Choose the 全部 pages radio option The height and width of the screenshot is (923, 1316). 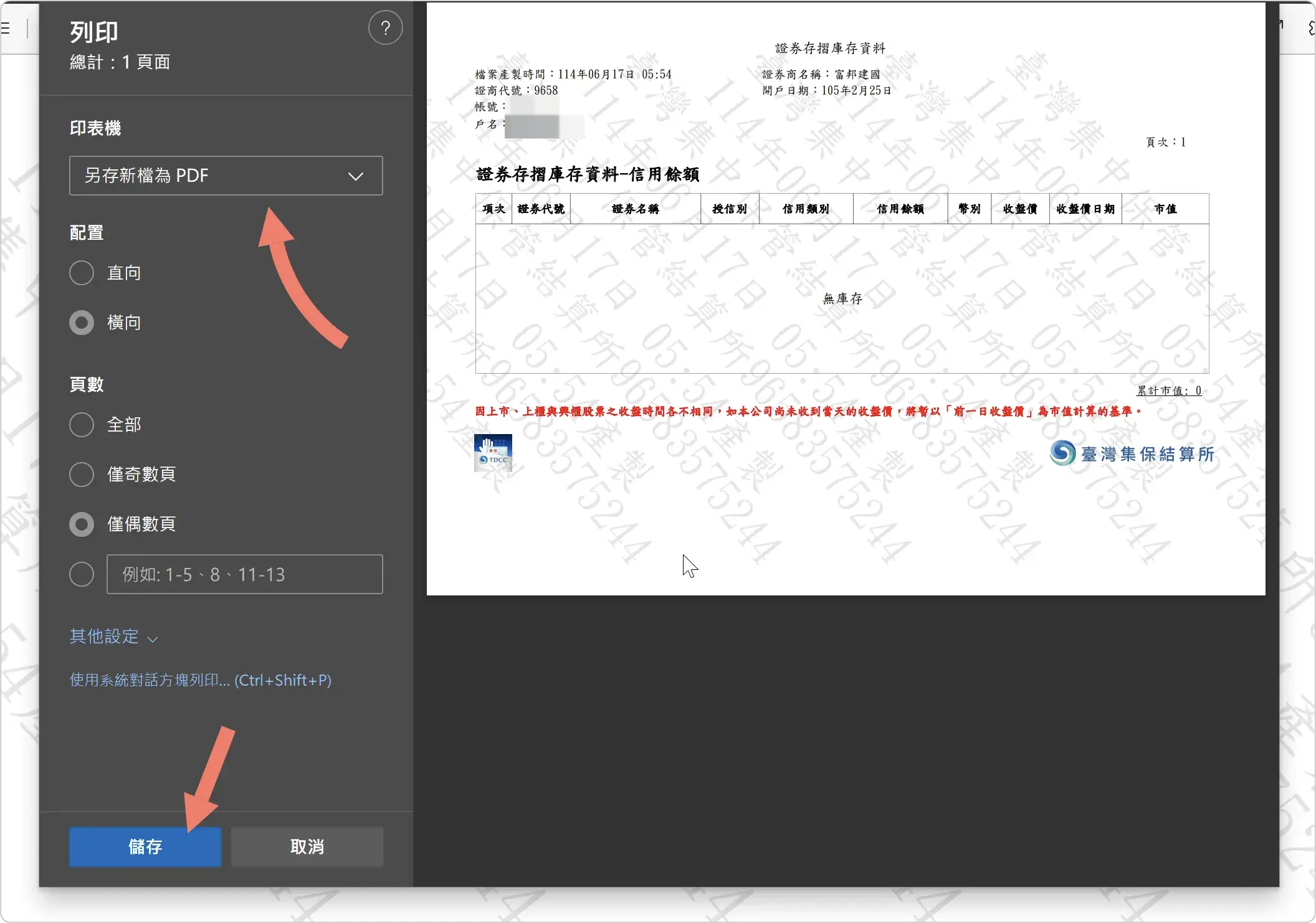pos(82,425)
